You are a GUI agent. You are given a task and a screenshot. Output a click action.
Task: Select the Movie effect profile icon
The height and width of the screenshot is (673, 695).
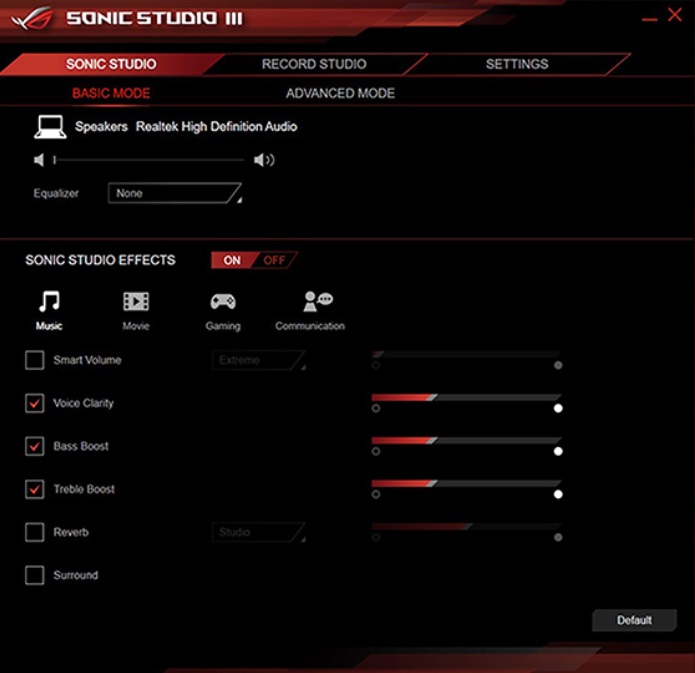point(136,301)
